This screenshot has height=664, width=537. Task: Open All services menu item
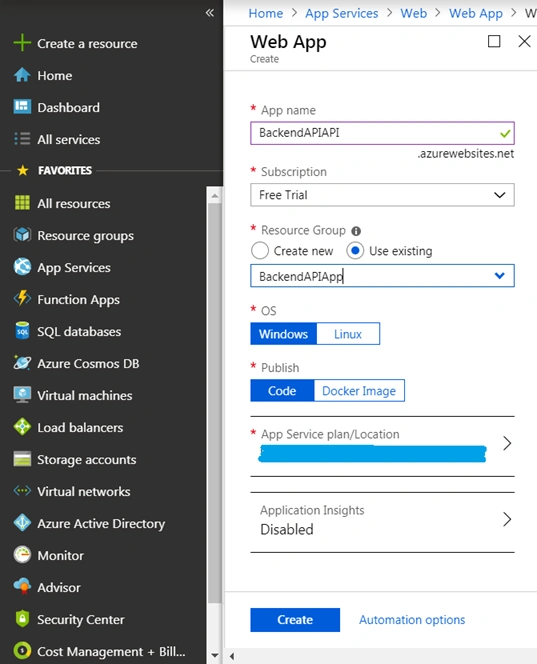[x=69, y=139]
